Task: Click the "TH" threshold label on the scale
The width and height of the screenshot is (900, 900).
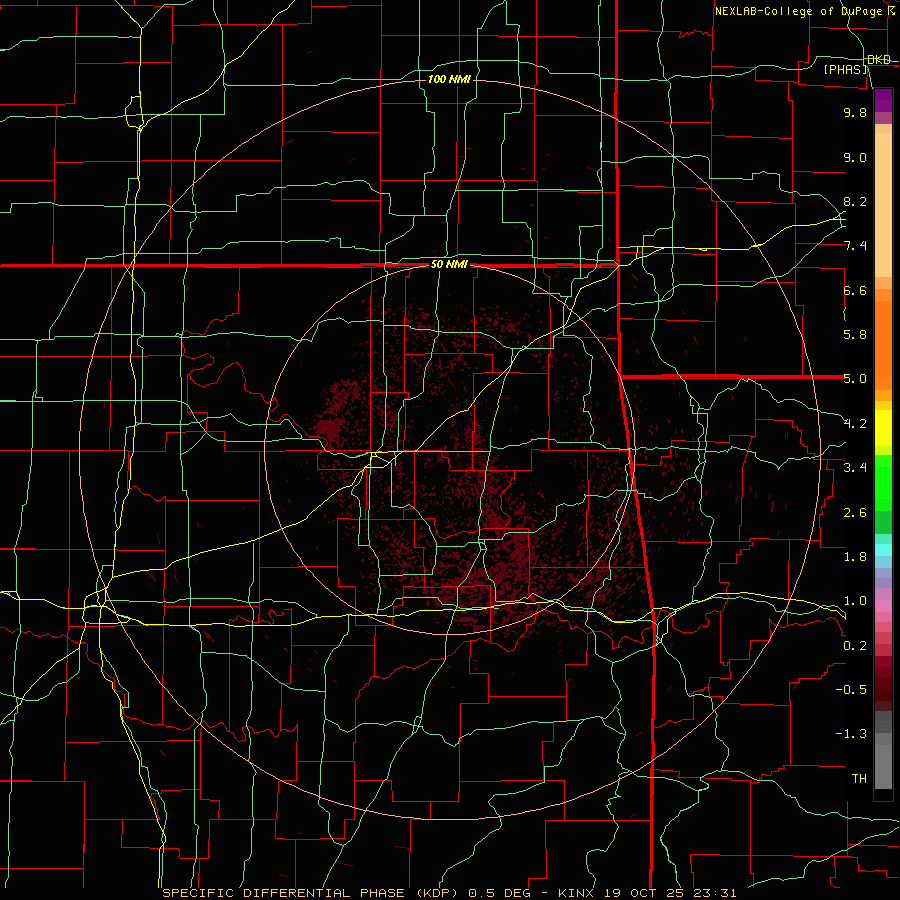Action: (x=859, y=779)
